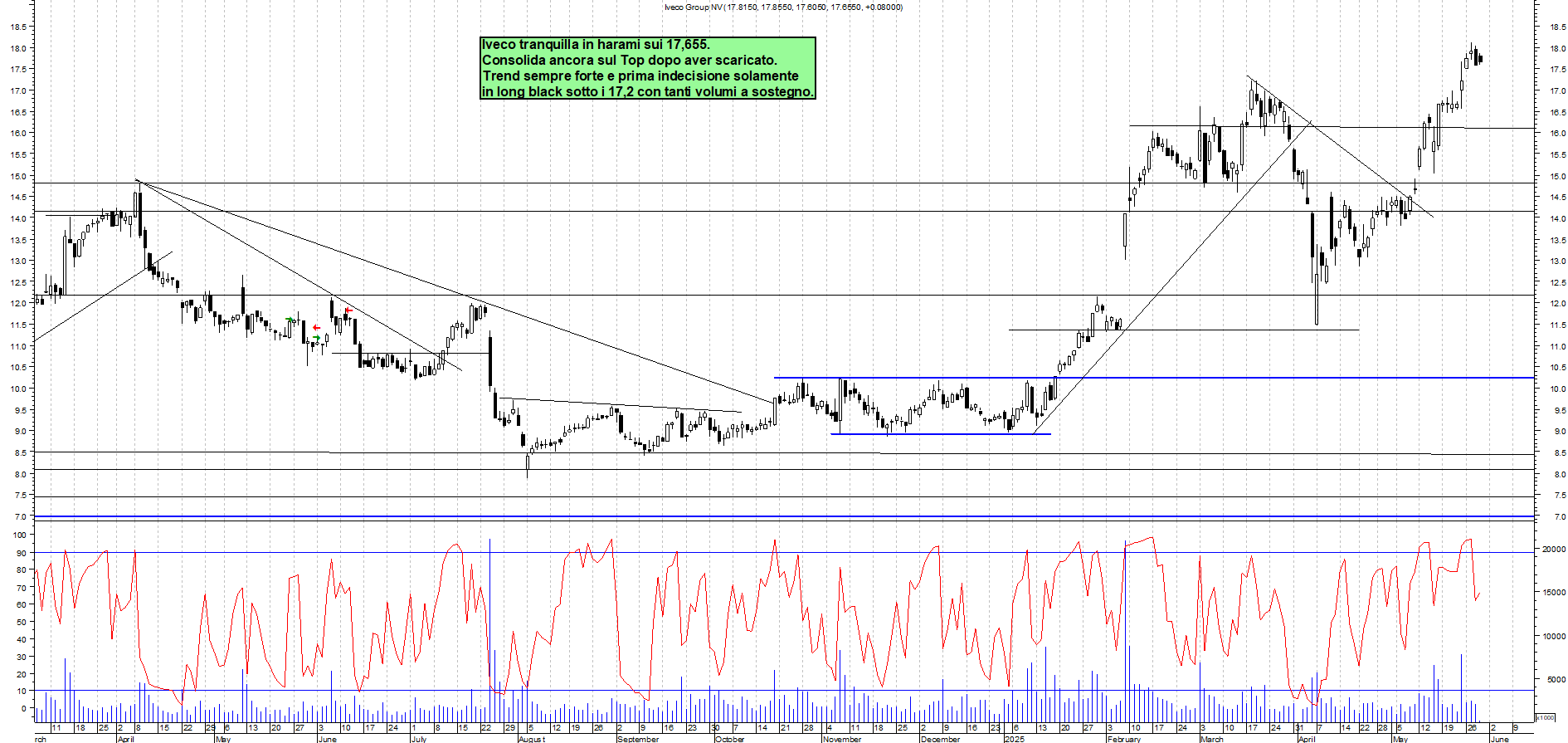
Task: Click the '2025' year label on time axis
Action: tap(1014, 739)
